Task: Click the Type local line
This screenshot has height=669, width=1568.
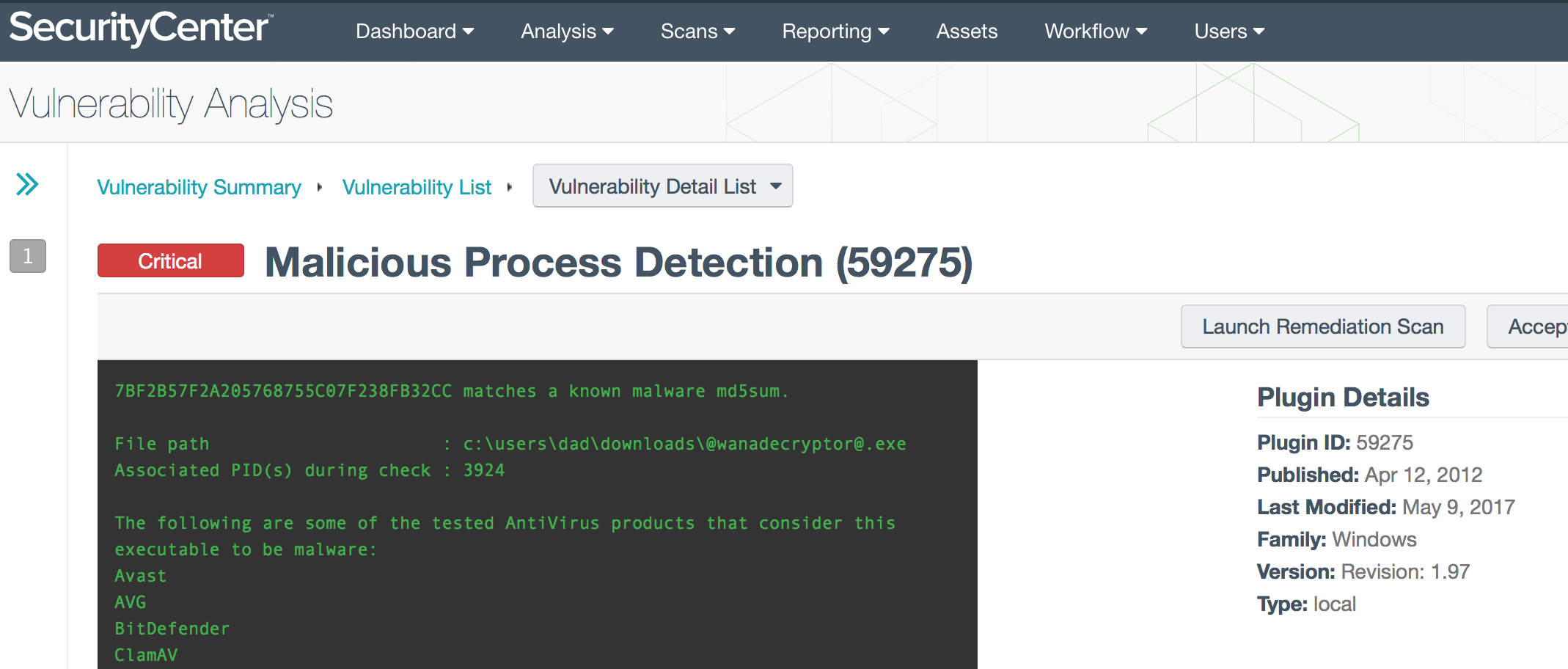Action: click(x=1307, y=604)
